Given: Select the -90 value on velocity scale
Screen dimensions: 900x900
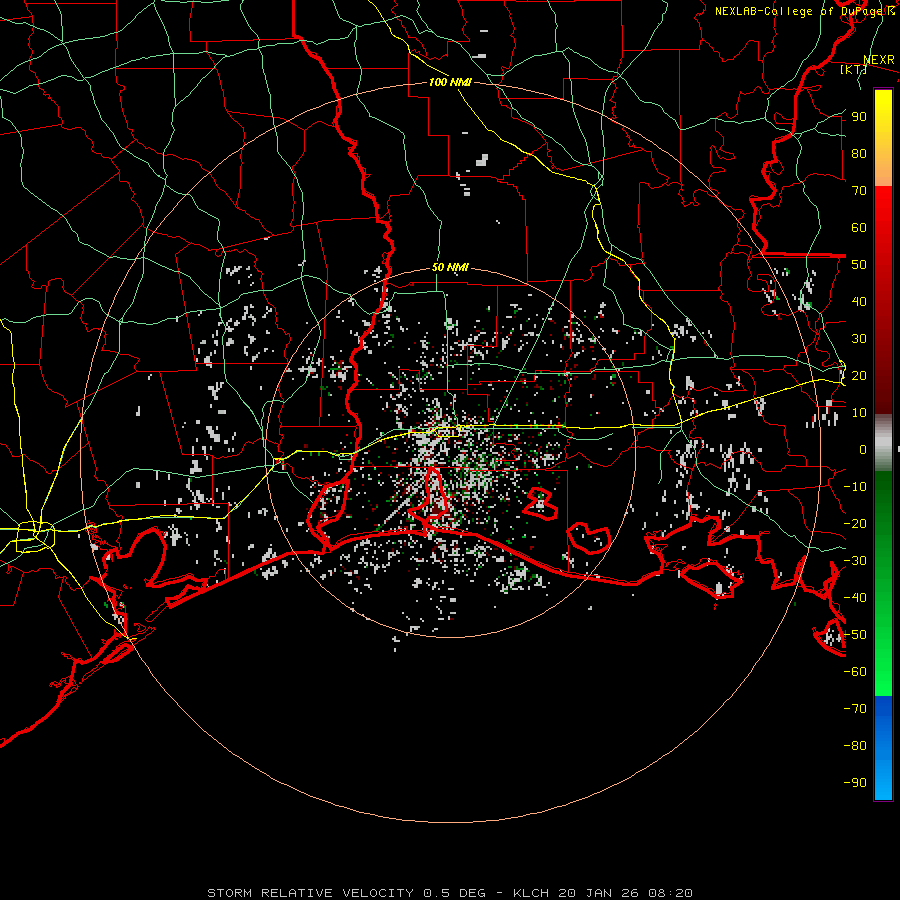Looking at the screenshot, I should (x=855, y=783).
